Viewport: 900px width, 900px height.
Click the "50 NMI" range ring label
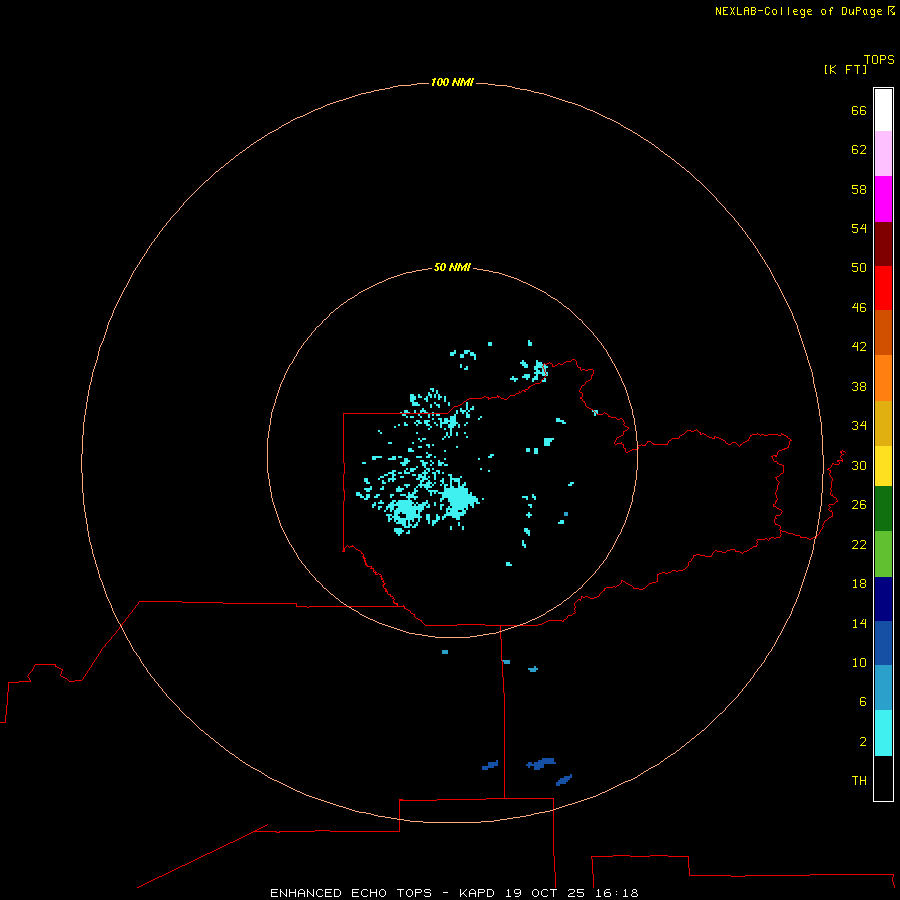(x=452, y=267)
